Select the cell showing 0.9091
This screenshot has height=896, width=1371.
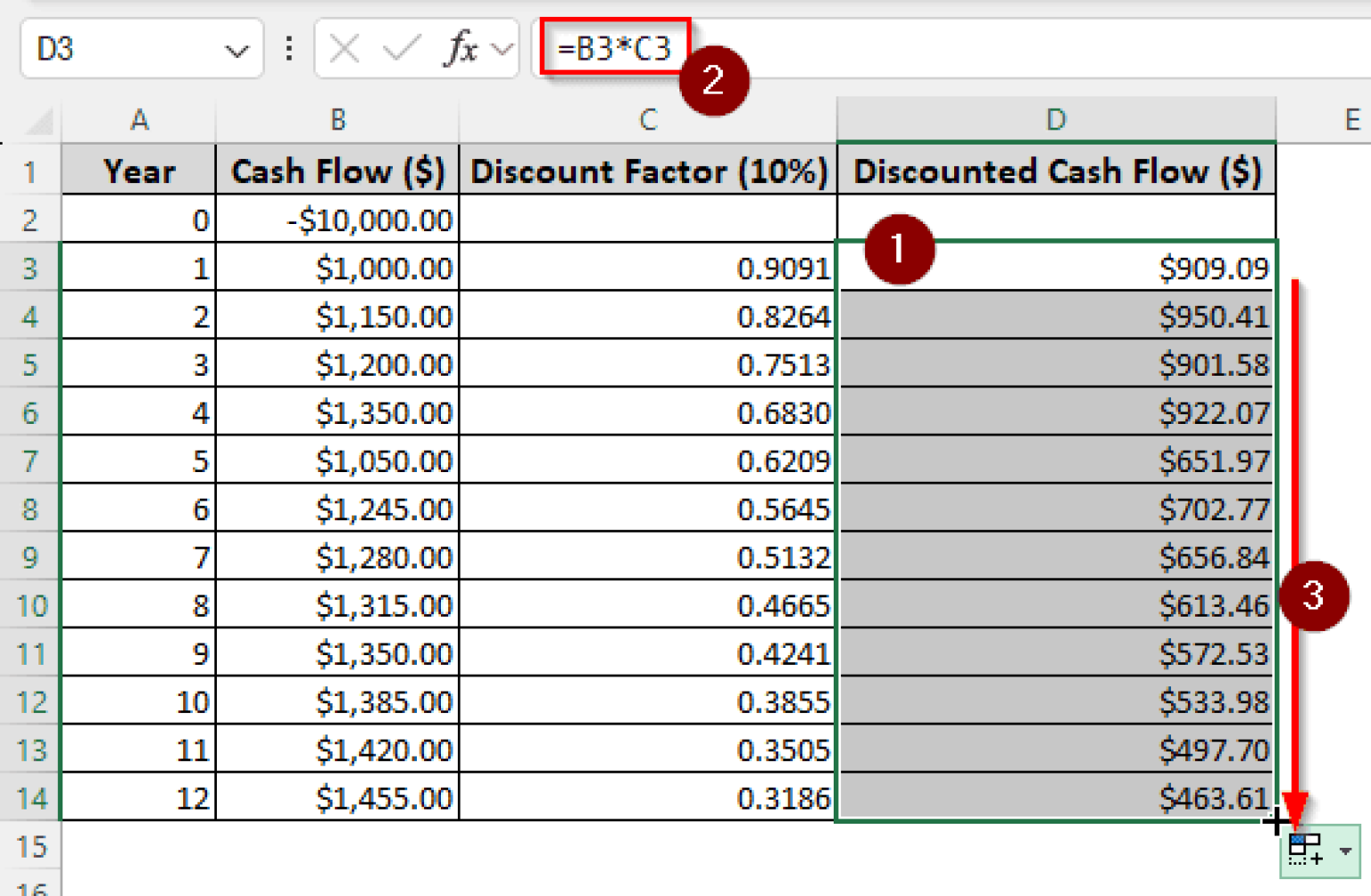tap(646, 267)
